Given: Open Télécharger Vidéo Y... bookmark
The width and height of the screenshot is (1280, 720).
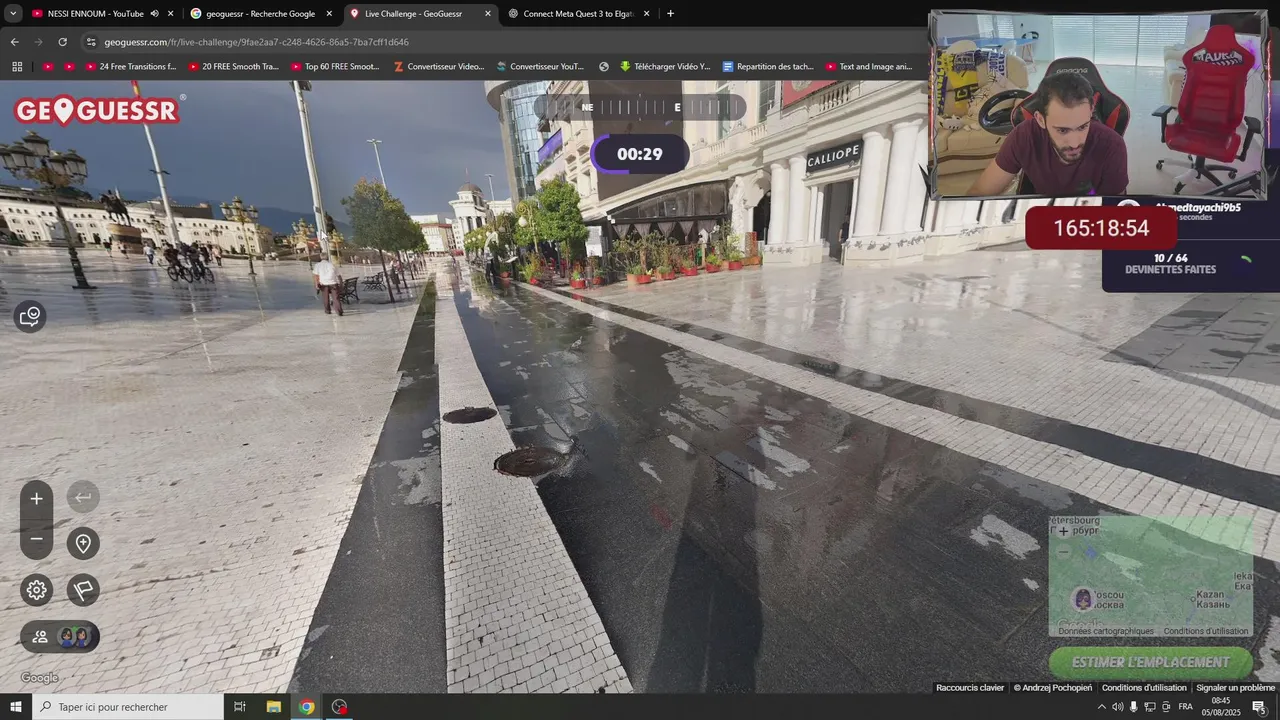Looking at the screenshot, I should 664,67.
